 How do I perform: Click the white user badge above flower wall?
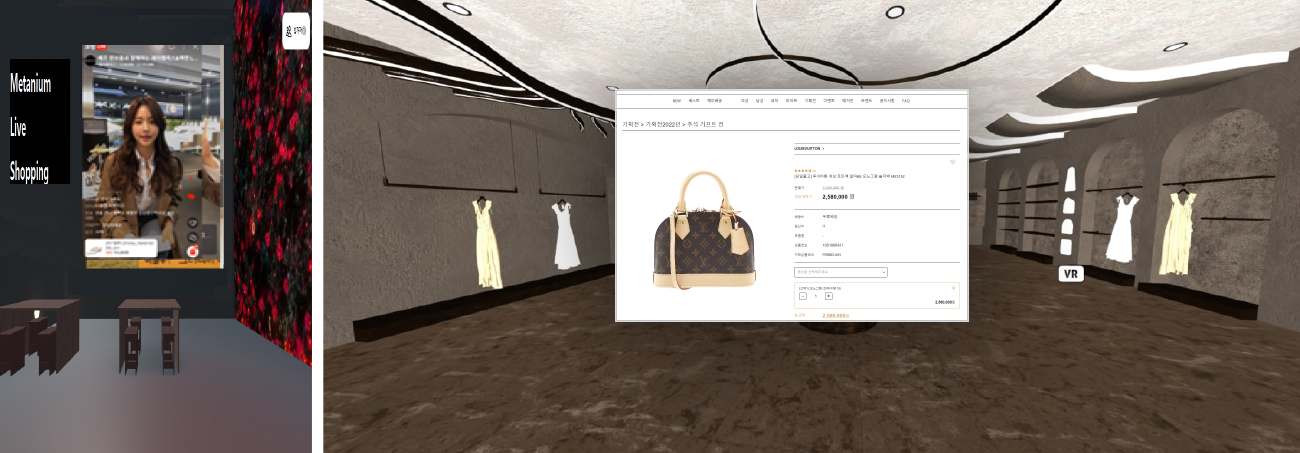pos(297,30)
